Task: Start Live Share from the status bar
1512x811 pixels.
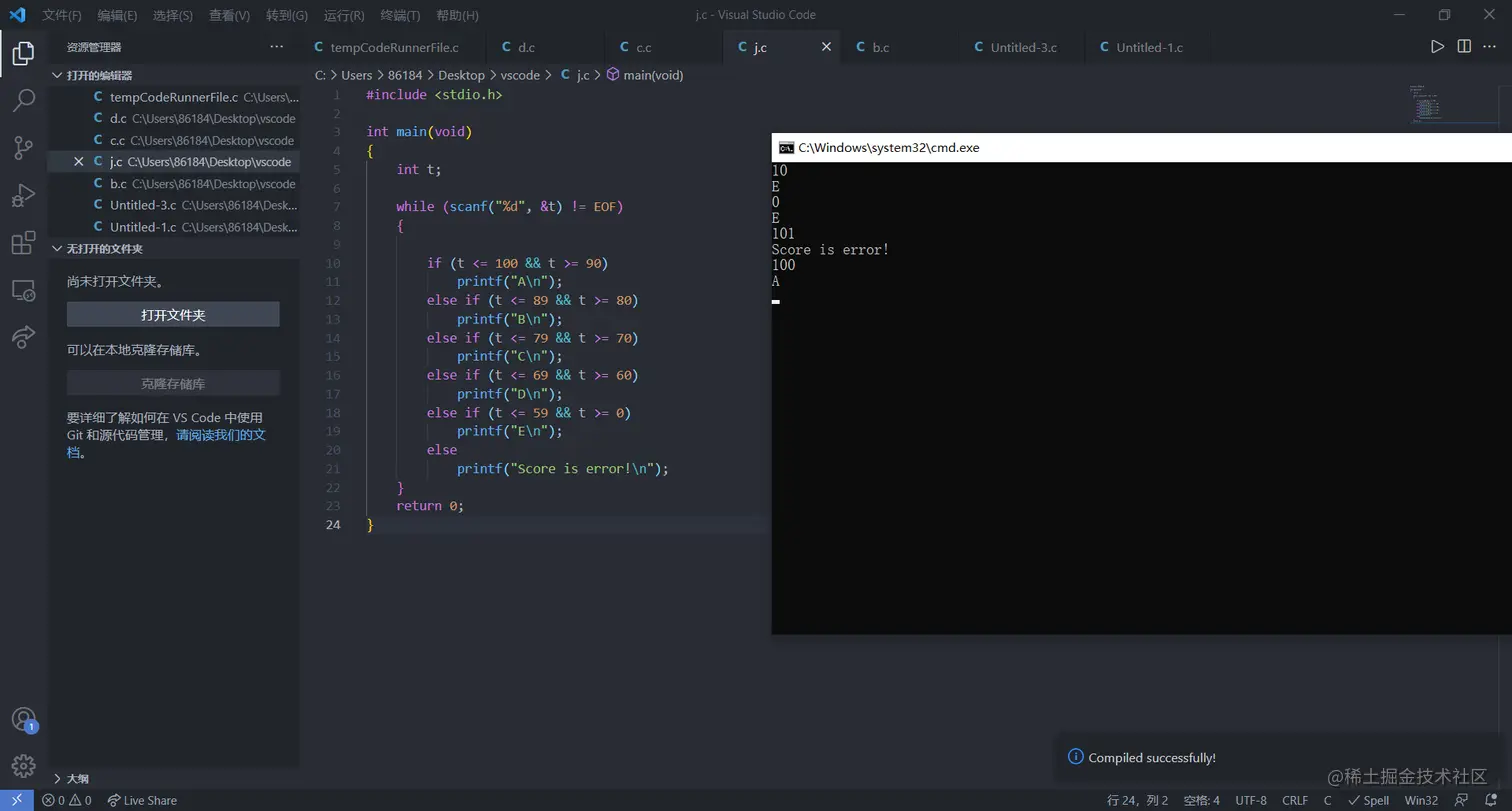Action: pyautogui.click(x=142, y=800)
